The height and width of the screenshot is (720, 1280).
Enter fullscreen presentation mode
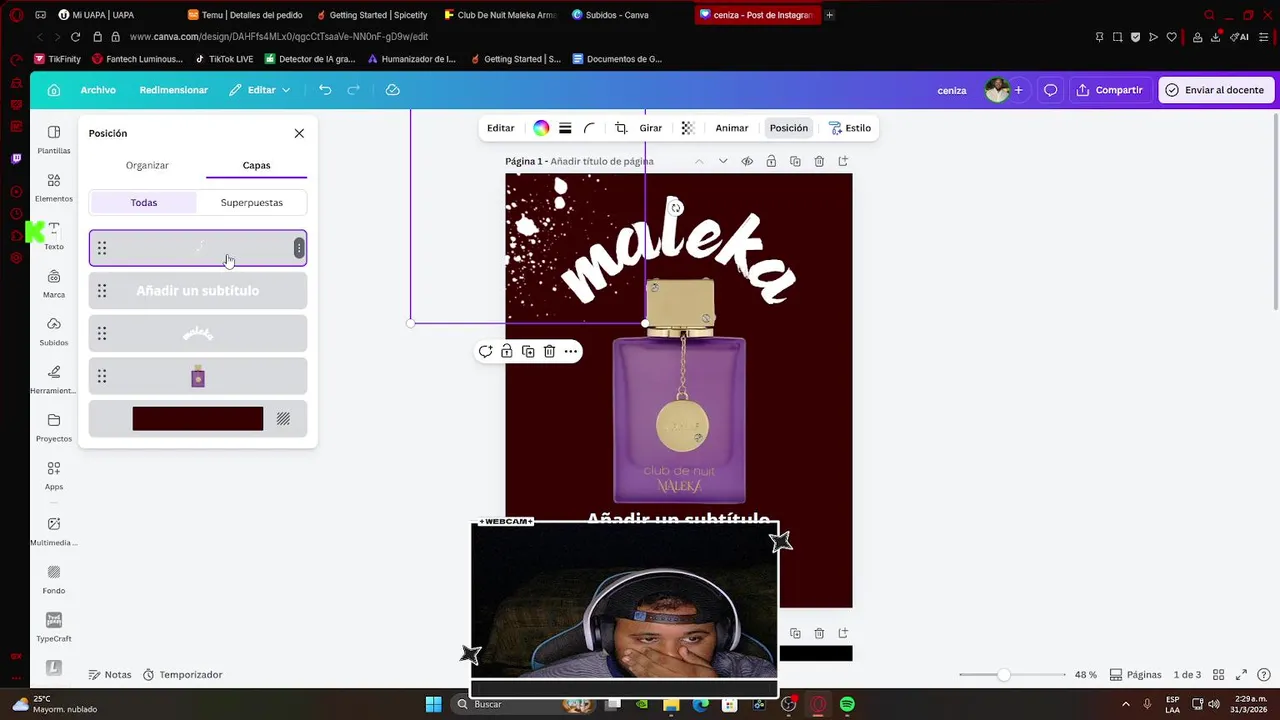[x=1241, y=675]
